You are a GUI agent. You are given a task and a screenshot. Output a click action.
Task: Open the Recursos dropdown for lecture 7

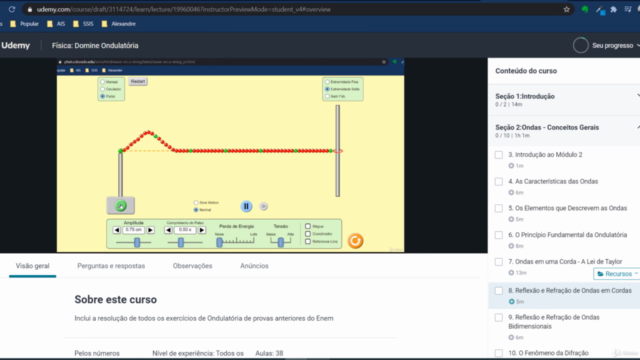[x=617, y=274]
